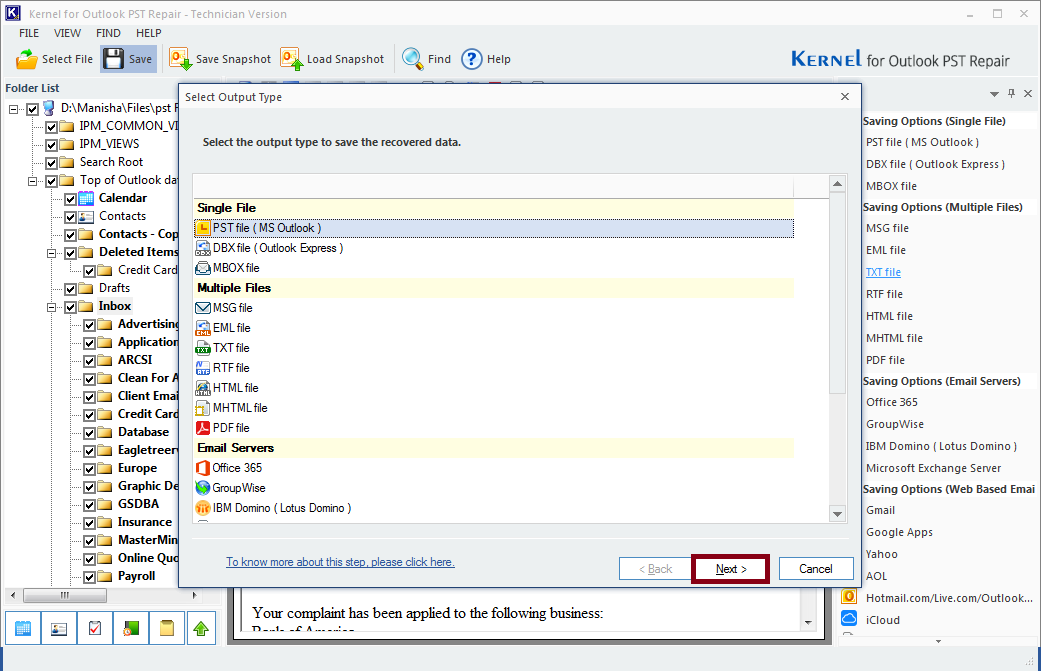Open the 'please click here' help link
The image size is (1041, 671).
pyautogui.click(x=340, y=562)
